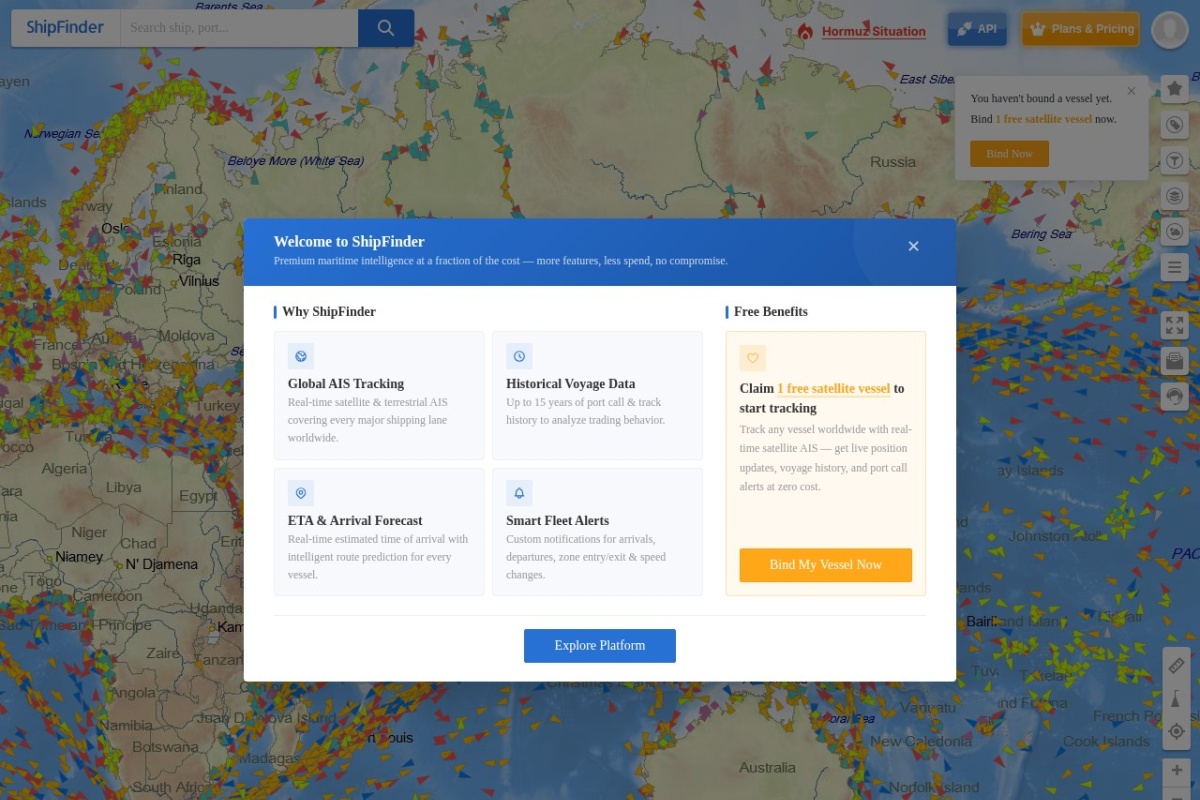Image resolution: width=1200 pixels, height=800 pixels.
Task: Dismiss the vessel binding notification popup
Action: [1131, 91]
